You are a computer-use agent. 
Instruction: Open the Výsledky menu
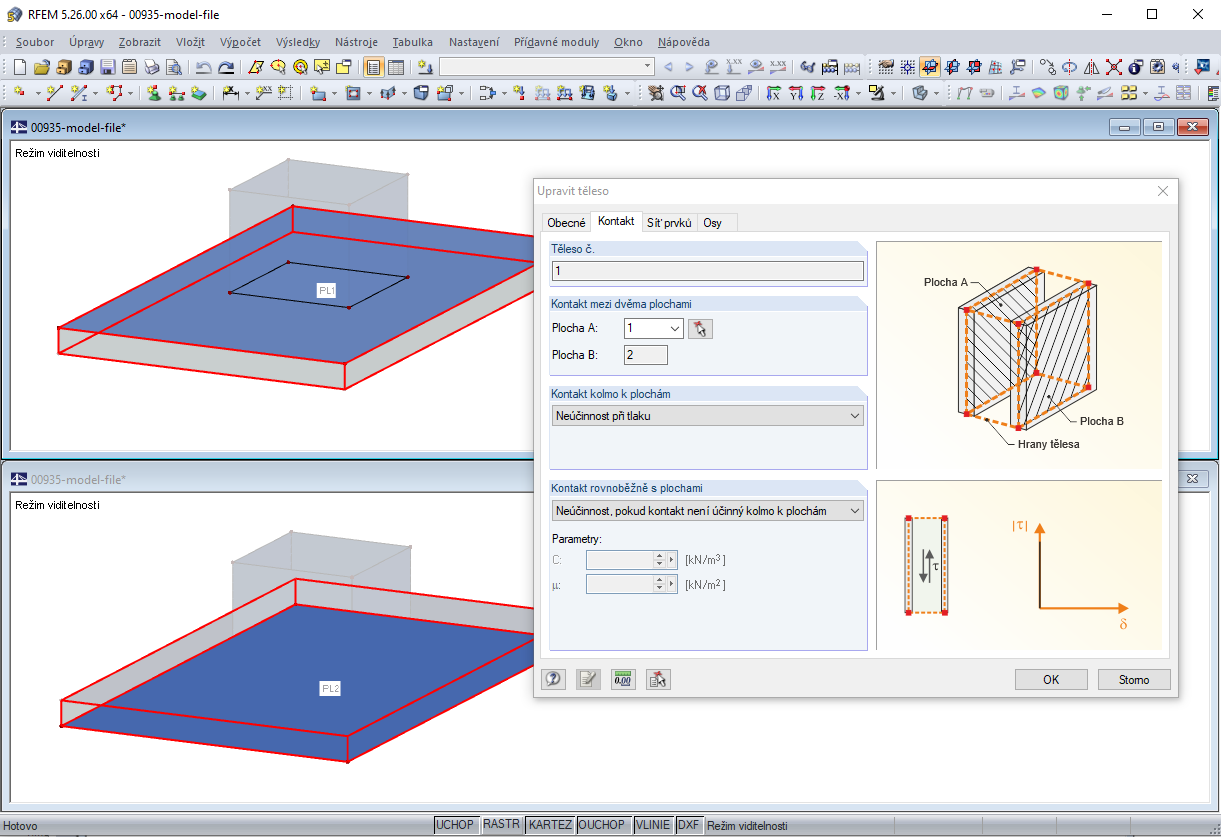tap(297, 42)
